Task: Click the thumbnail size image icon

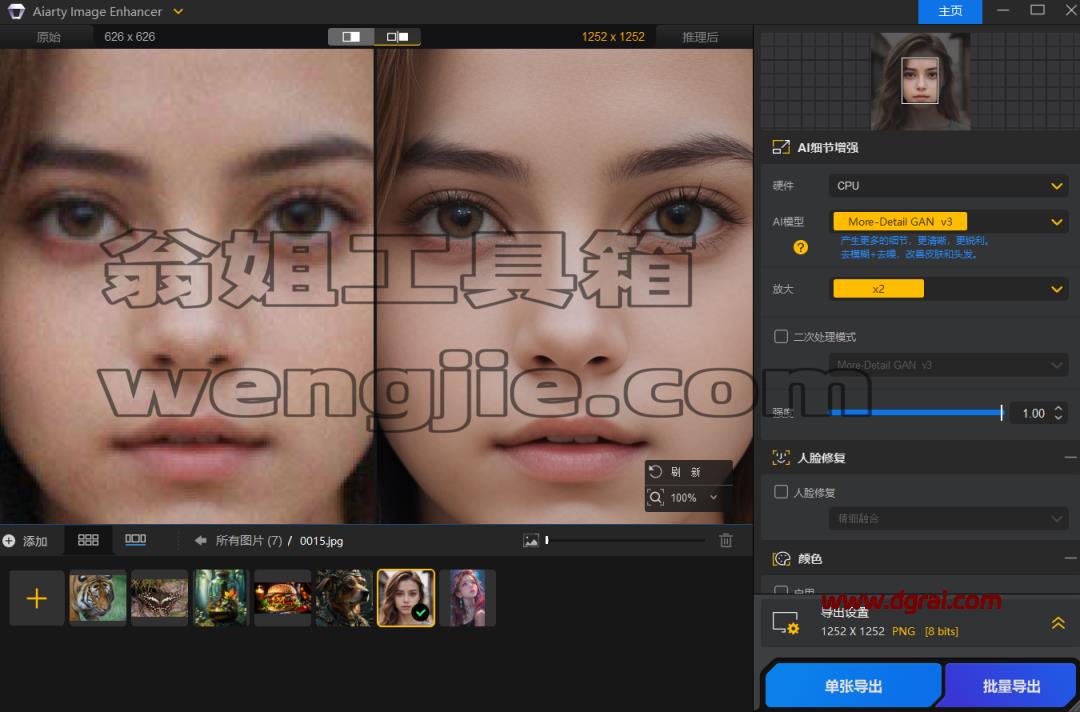Action: click(531, 541)
